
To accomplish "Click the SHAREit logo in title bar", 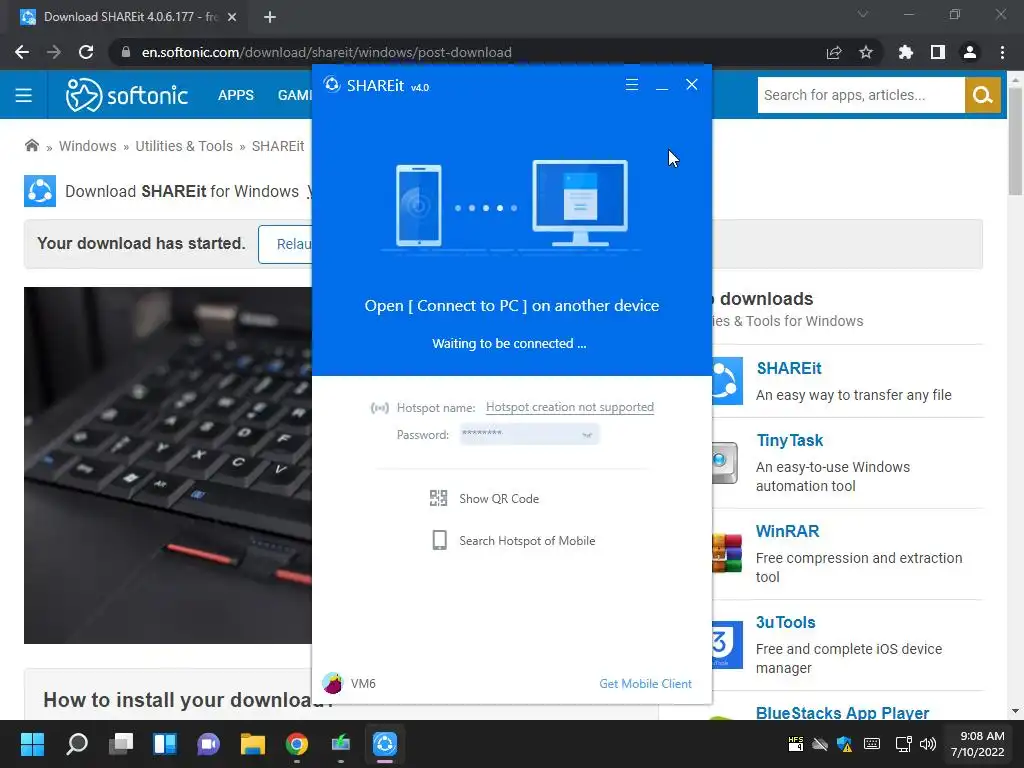I will [332, 85].
